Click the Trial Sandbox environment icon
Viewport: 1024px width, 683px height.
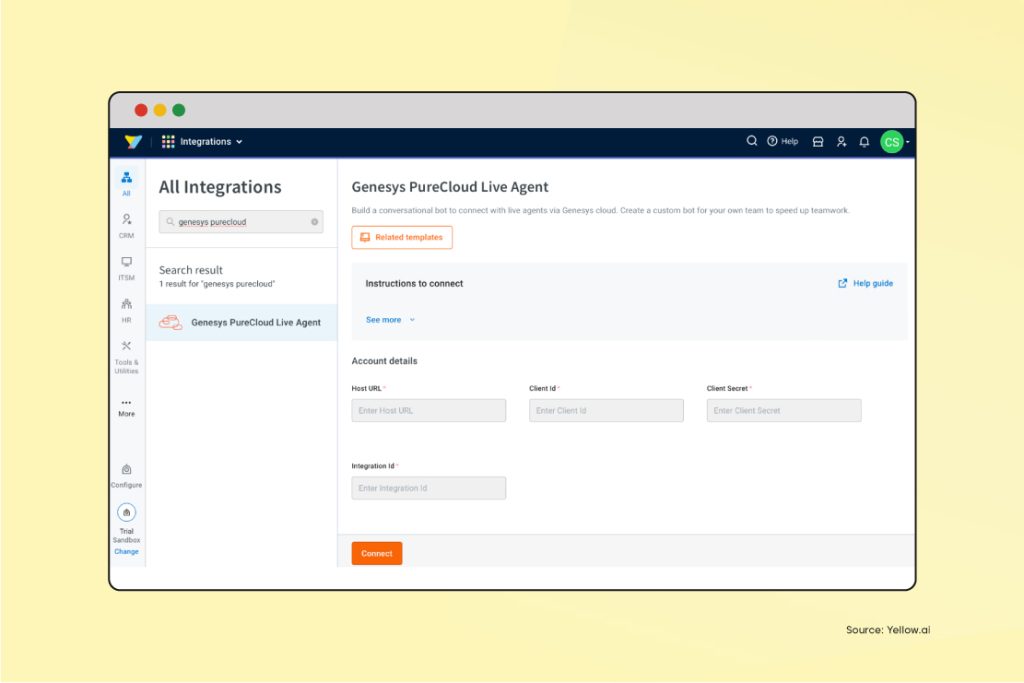point(127,513)
